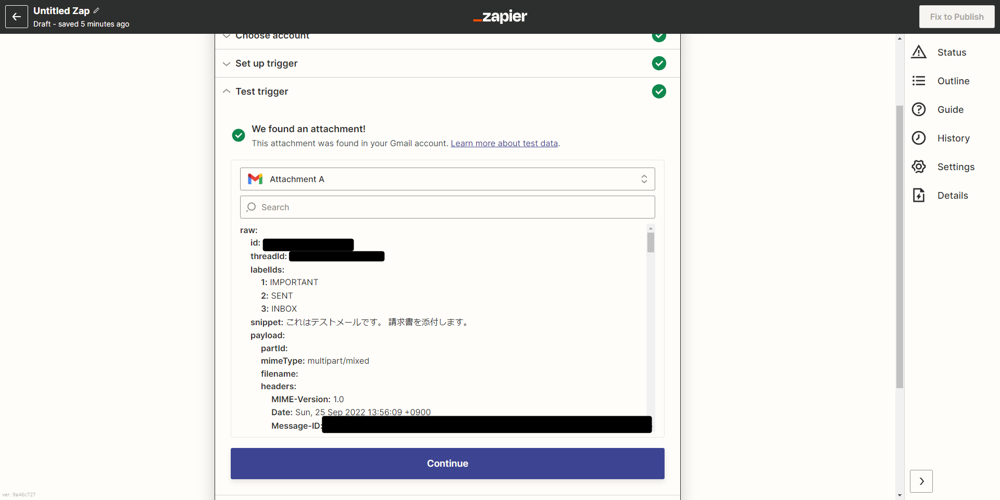Open the History clock icon

(918, 138)
